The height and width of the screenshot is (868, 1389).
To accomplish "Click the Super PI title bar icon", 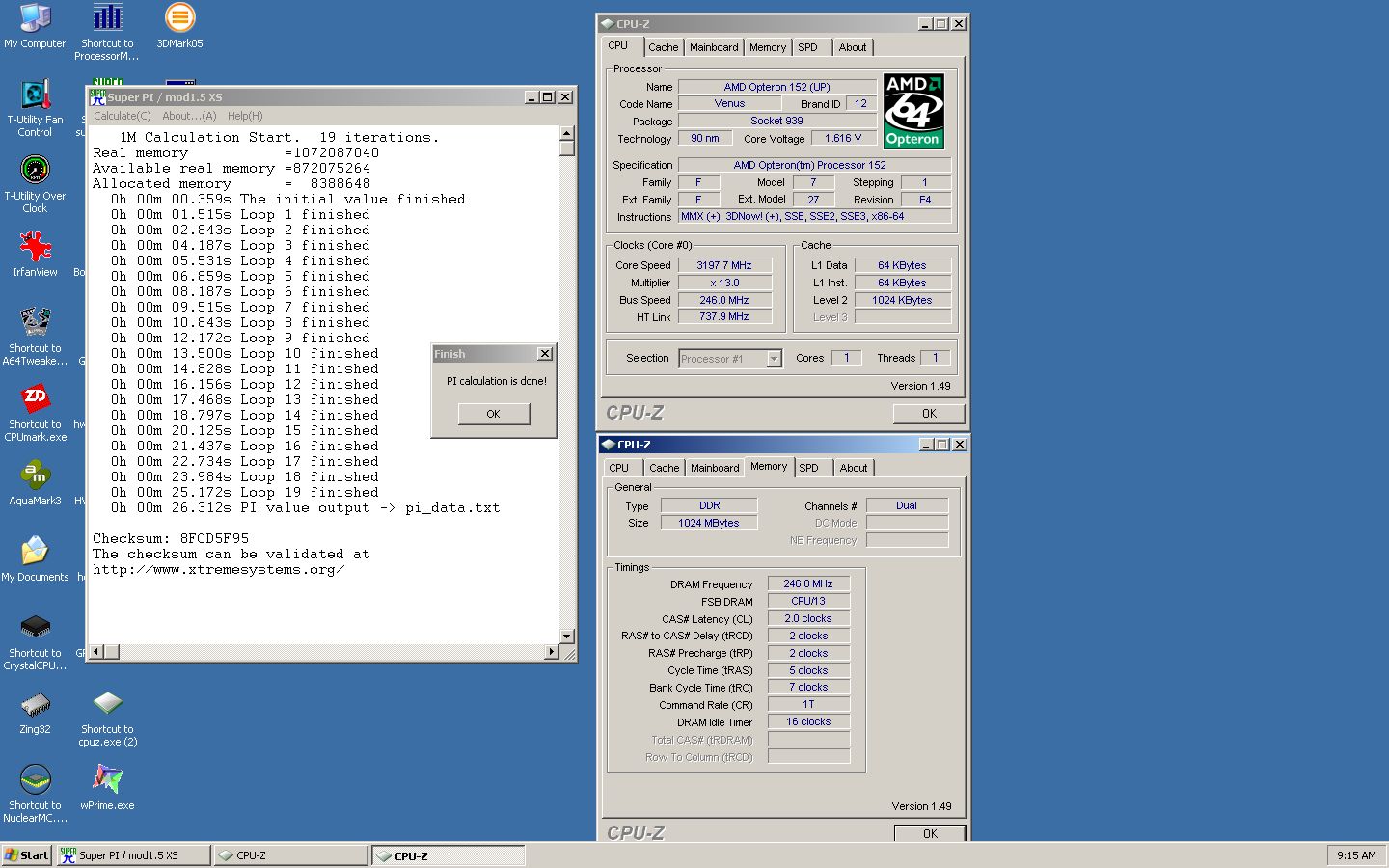I will (x=97, y=96).
